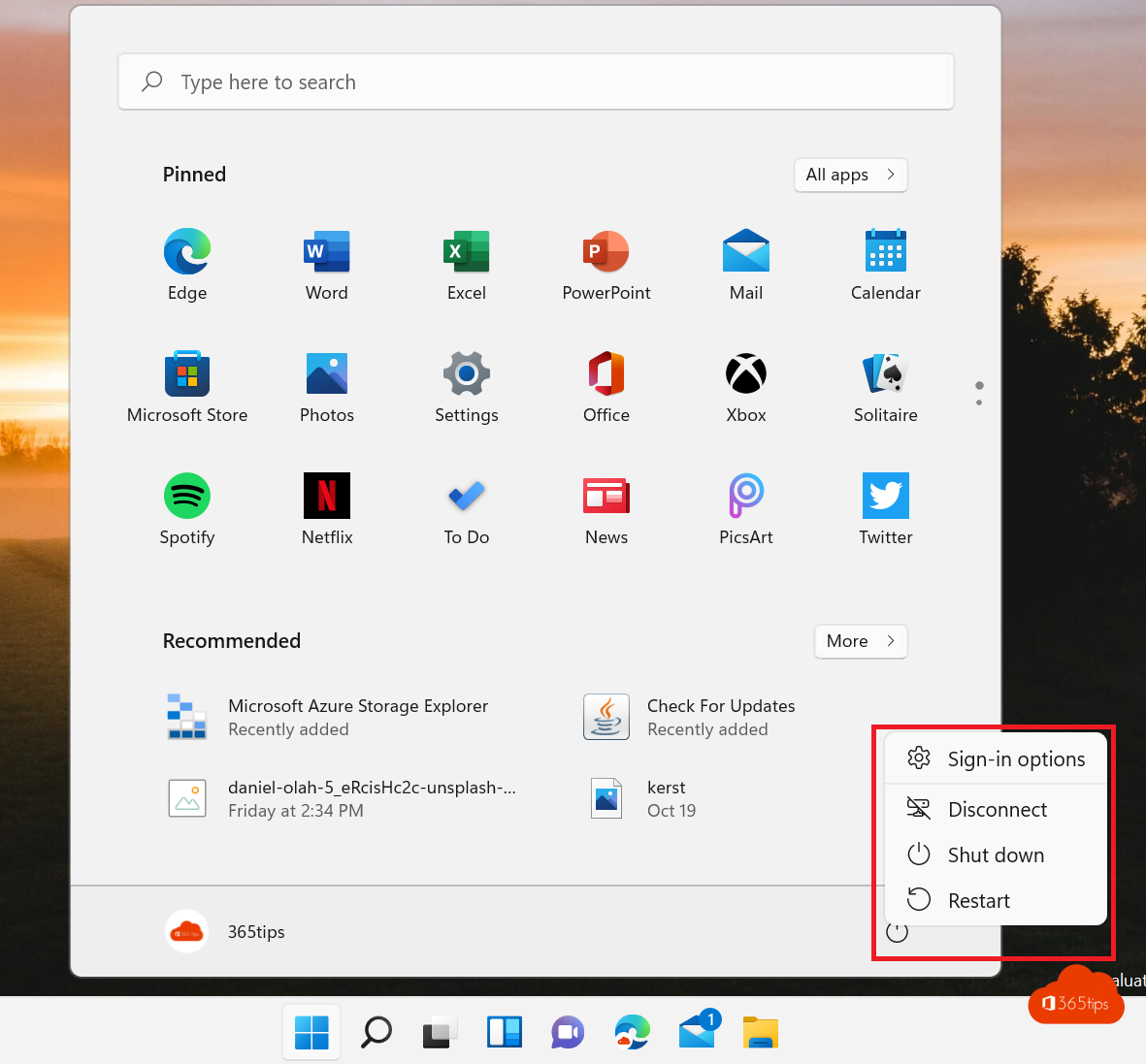Open the Photos app
The height and width of the screenshot is (1064, 1146).
[327, 387]
